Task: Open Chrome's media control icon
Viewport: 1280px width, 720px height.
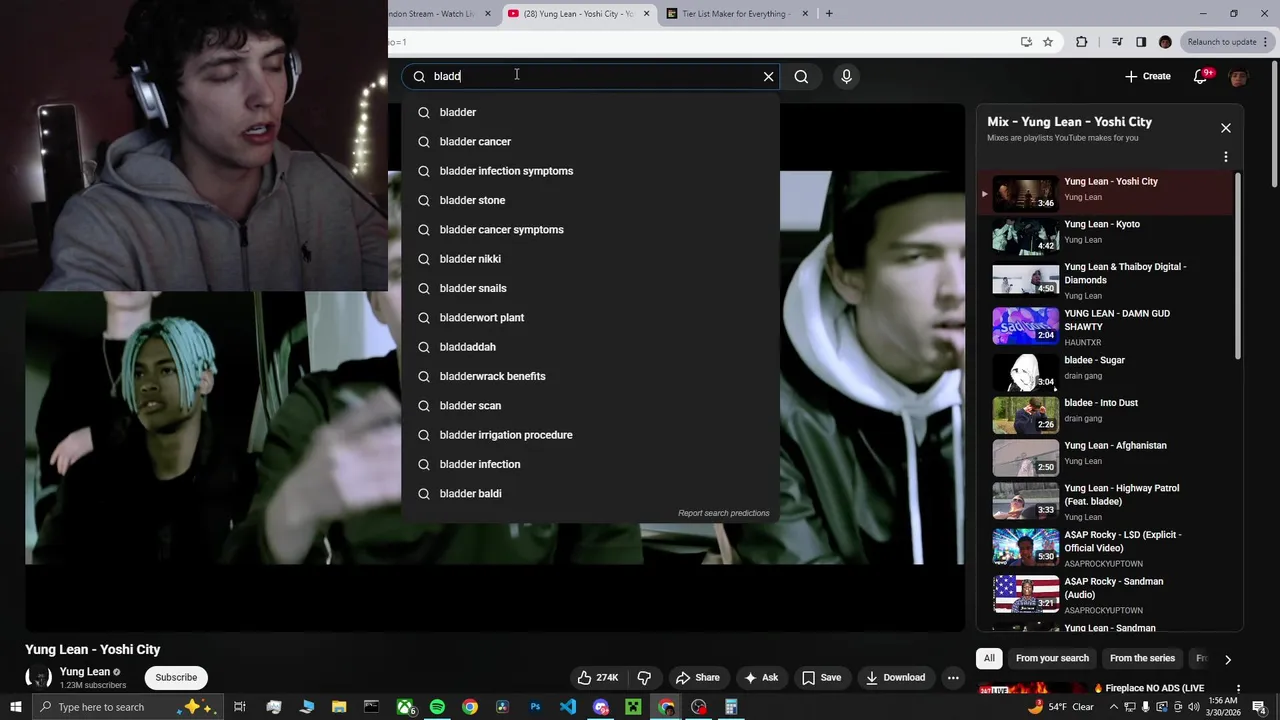Action: pyautogui.click(x=1117, y=42)
